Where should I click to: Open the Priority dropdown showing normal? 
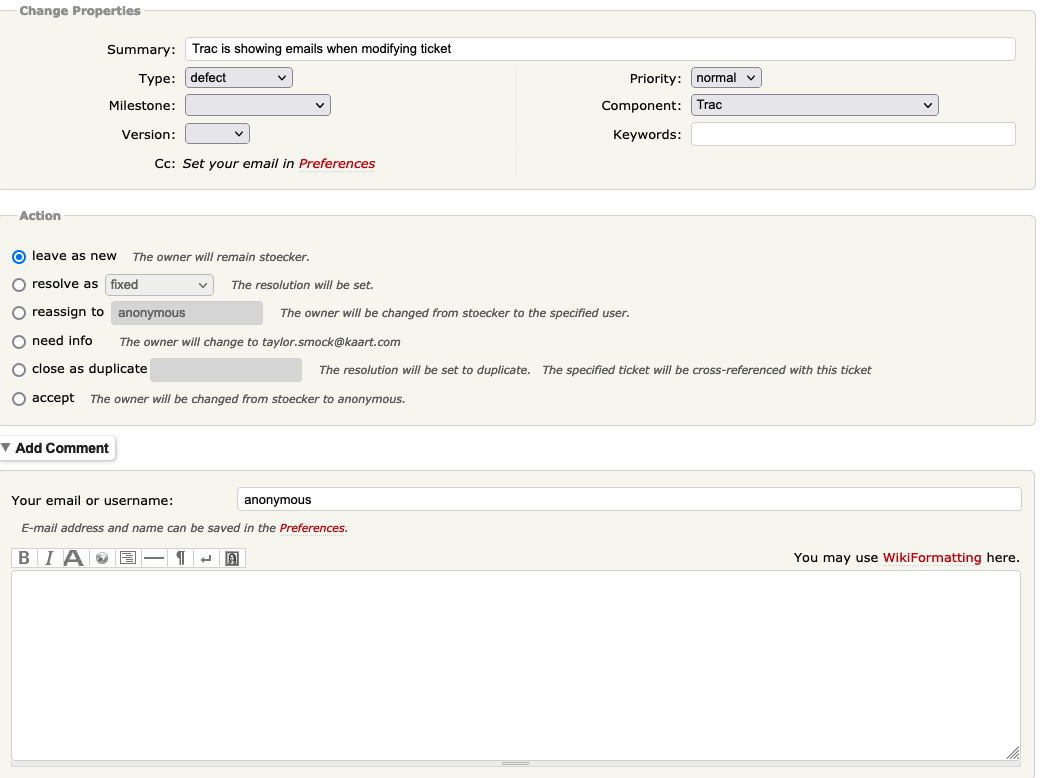[726, 78]
